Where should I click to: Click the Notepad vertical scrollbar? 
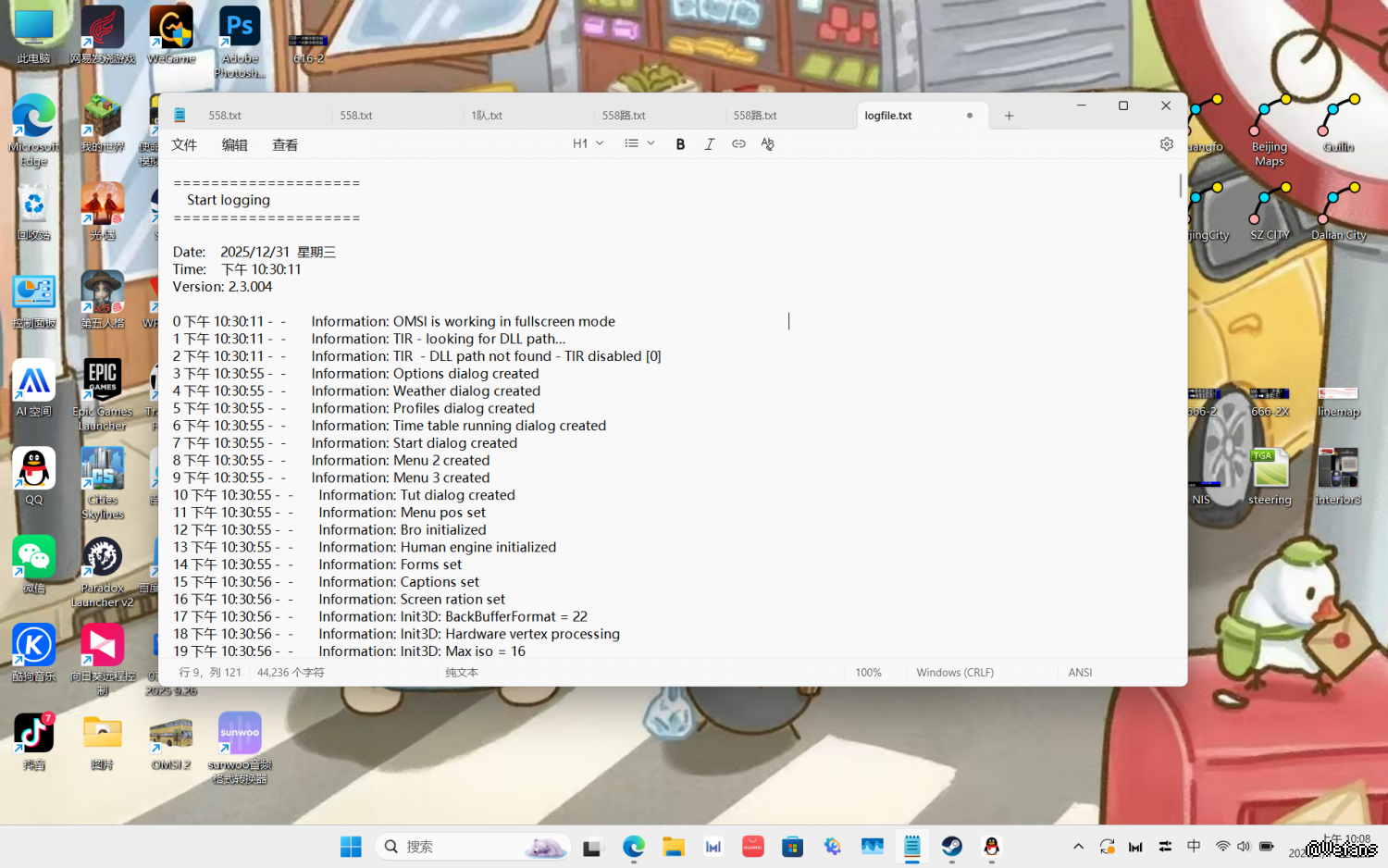pos(1181,185)
